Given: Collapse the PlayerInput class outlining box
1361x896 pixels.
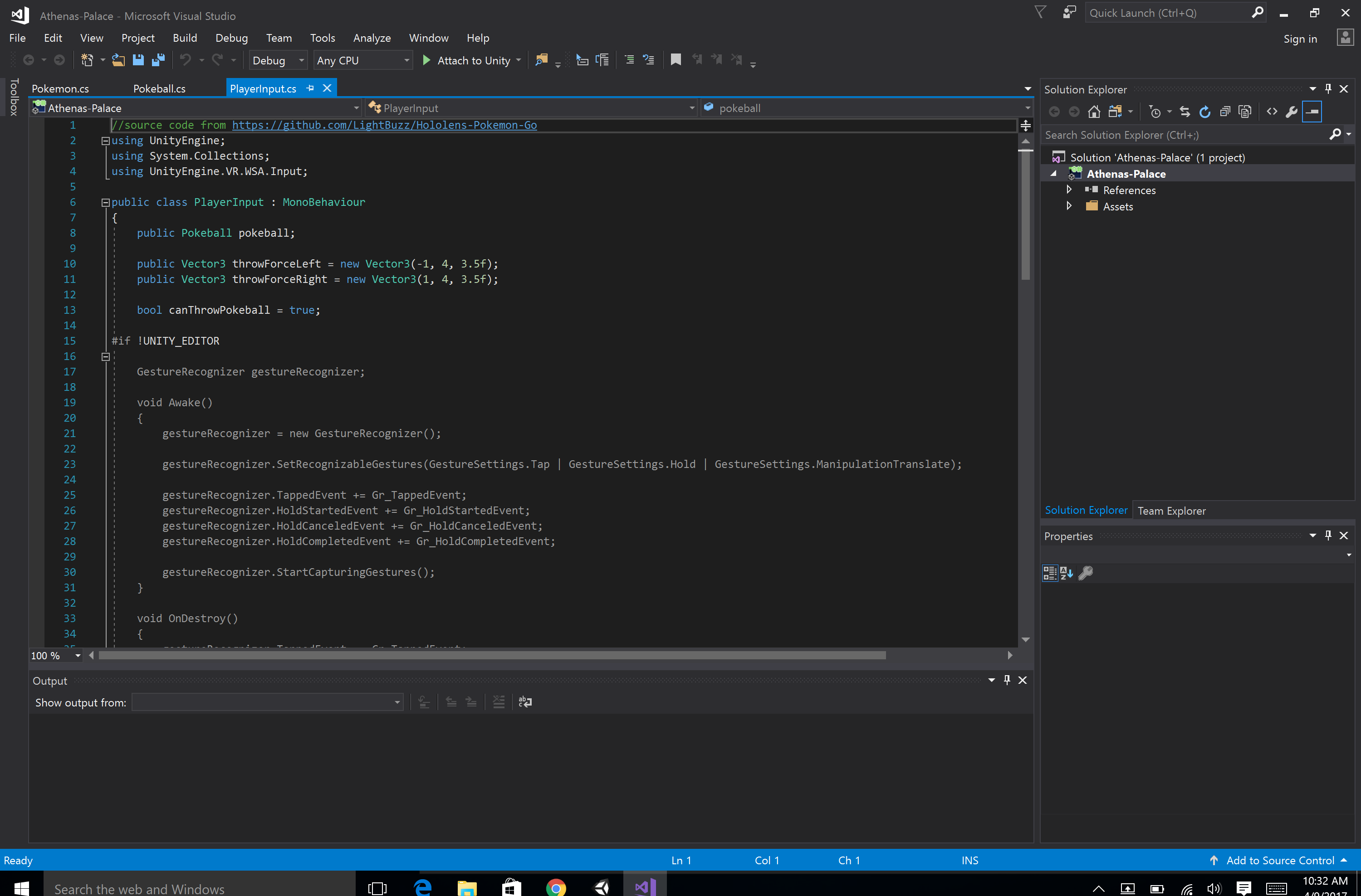Looking at the screenshot, I should click(105, 202).
